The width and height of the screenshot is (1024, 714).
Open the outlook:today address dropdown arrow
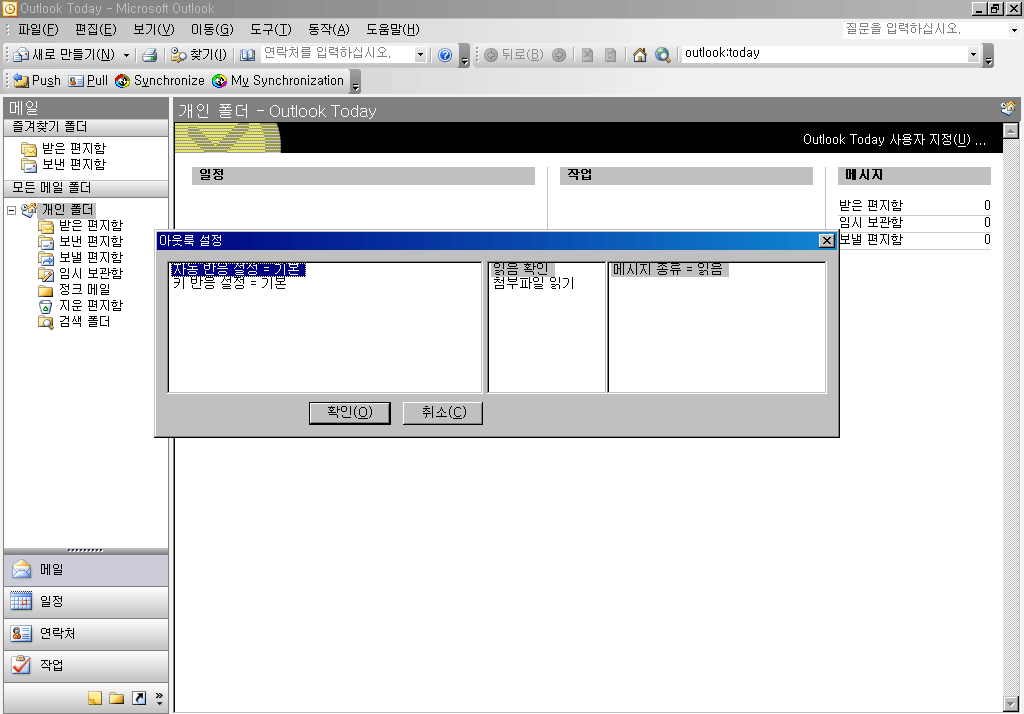click(x=973, y=55)
